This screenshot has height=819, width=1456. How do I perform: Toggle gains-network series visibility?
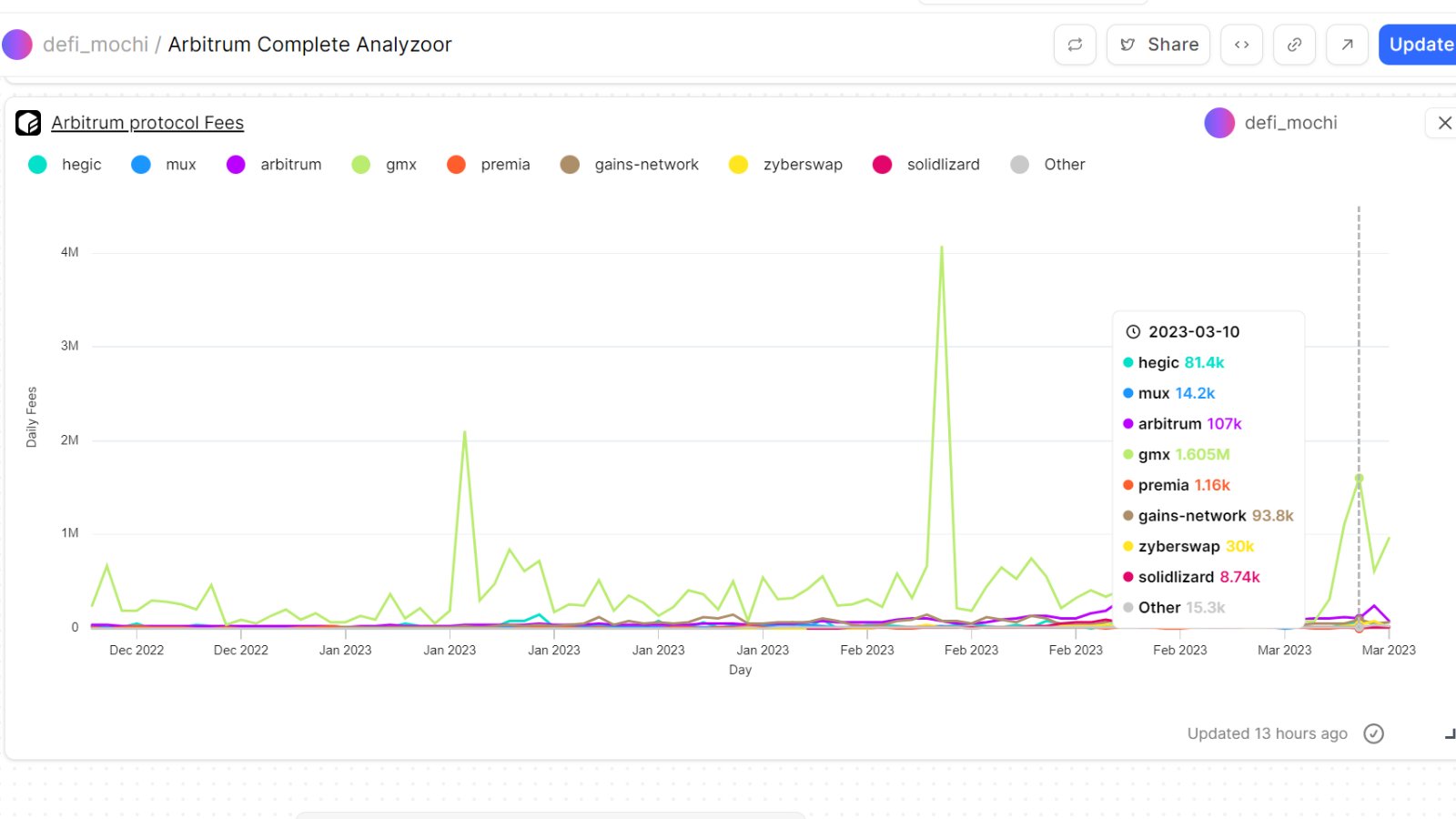630,165
